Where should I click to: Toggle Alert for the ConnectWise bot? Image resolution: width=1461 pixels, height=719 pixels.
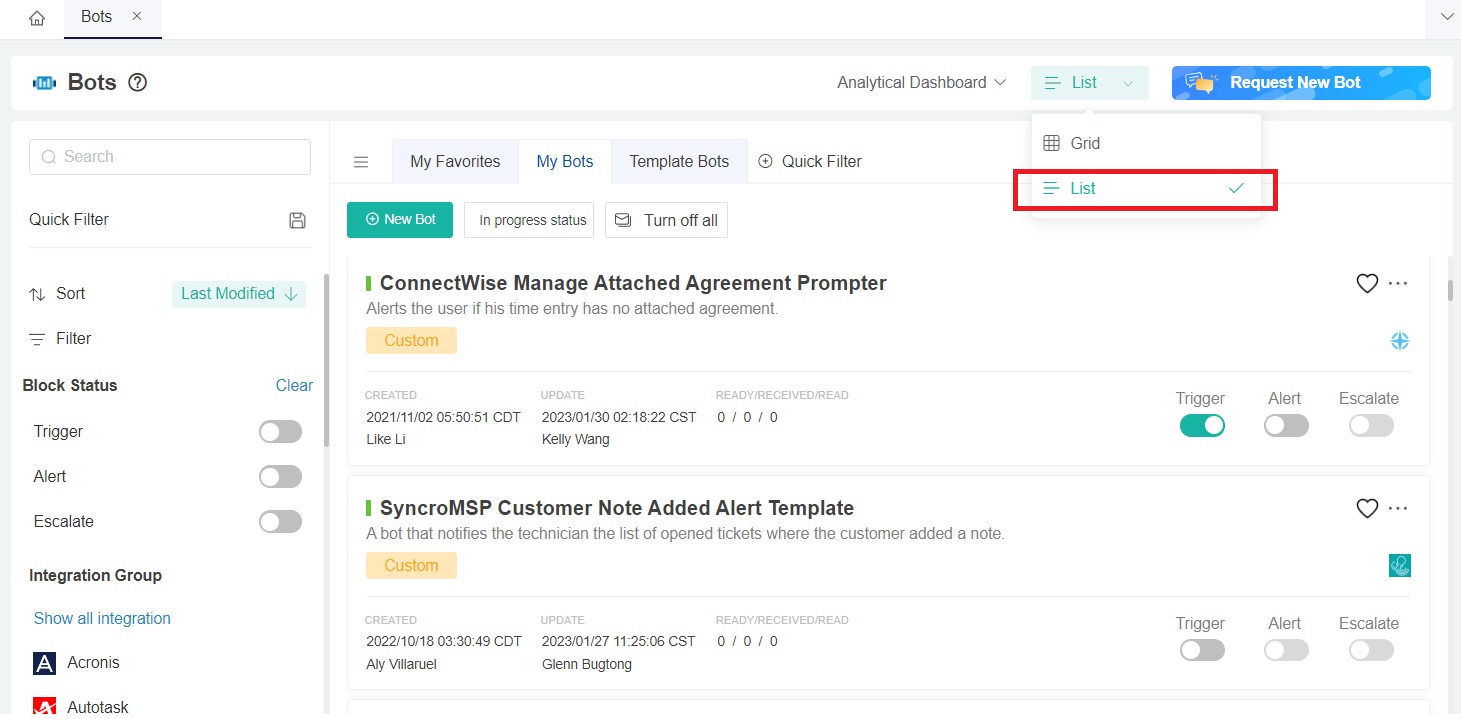point(1285,425)
